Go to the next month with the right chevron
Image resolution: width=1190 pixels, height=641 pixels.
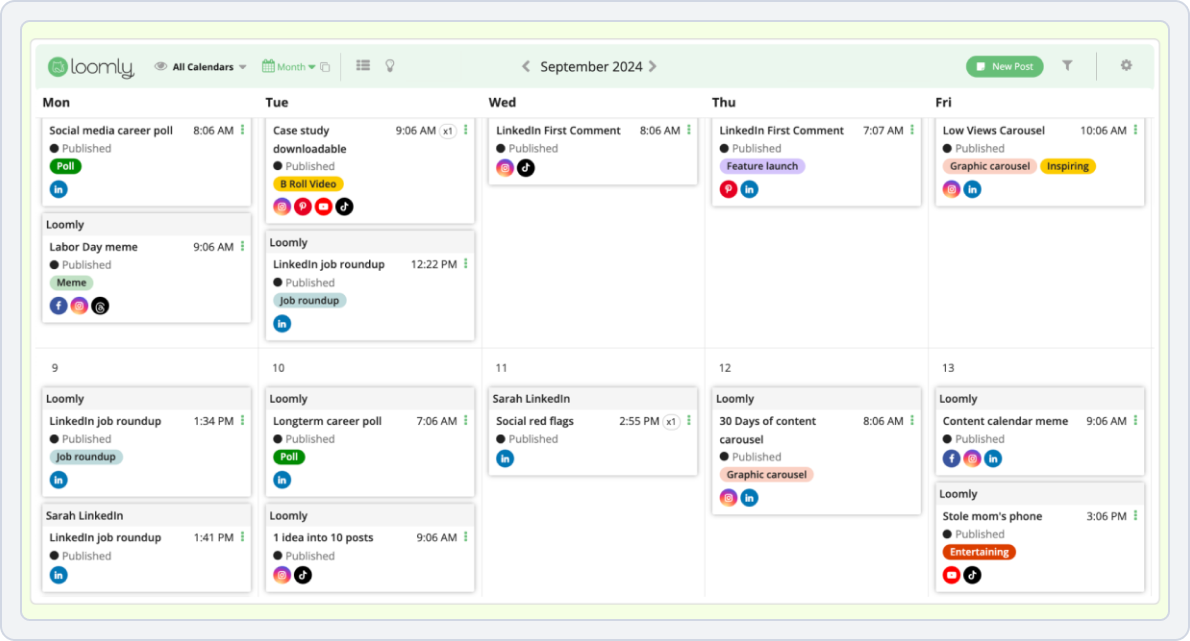point(653,66)
